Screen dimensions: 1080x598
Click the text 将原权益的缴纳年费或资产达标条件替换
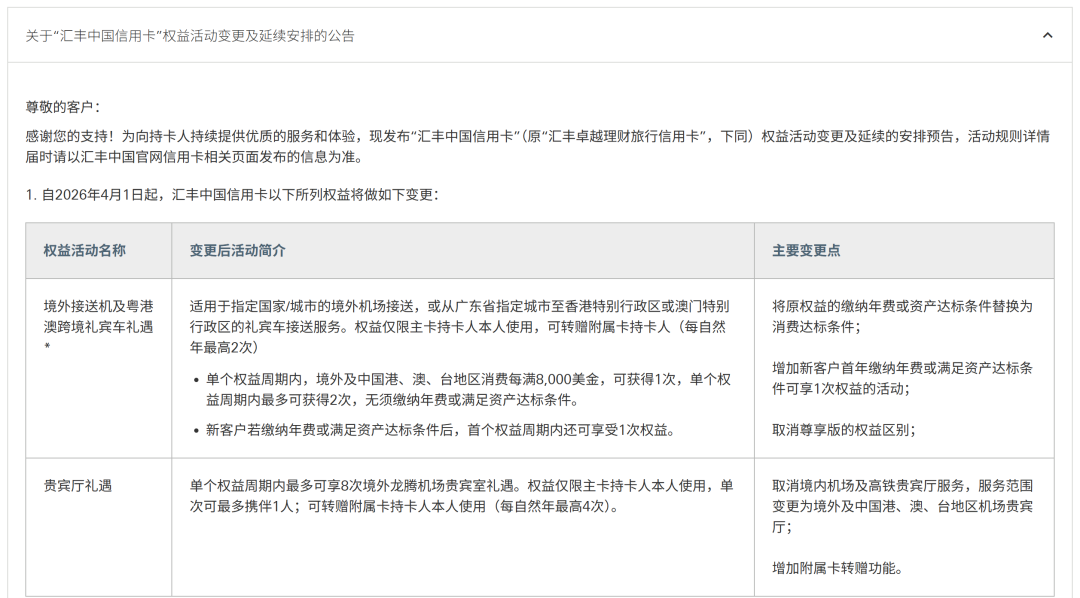[902, 316]
